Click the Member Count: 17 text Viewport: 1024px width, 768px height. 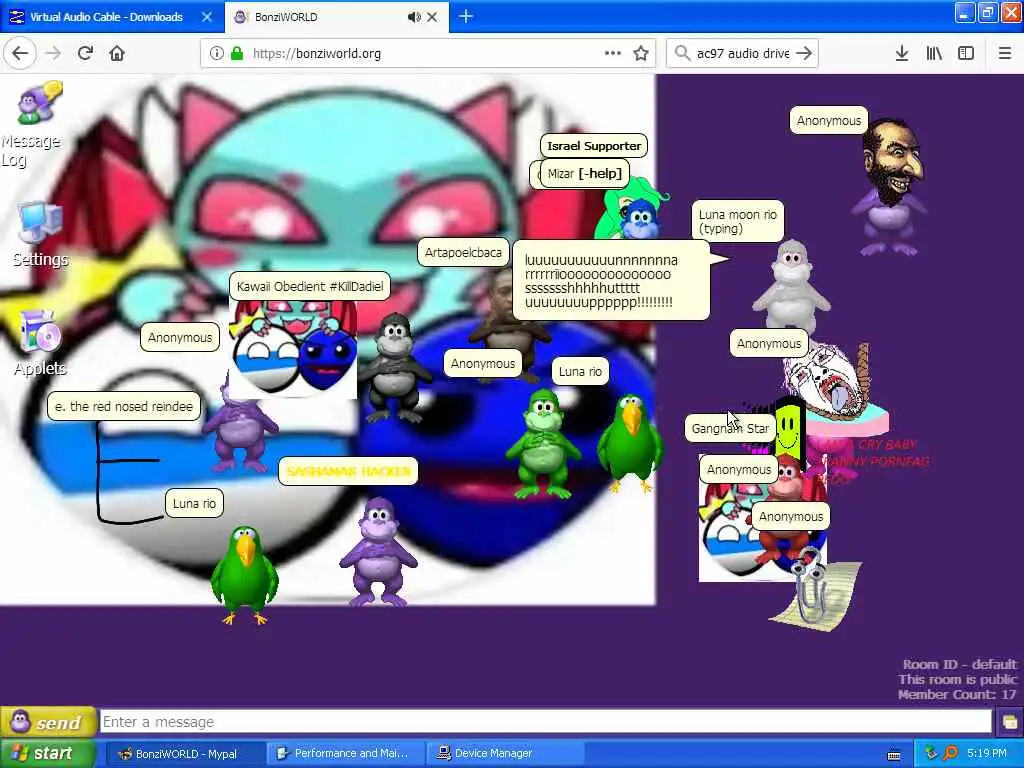click(957, 695)
